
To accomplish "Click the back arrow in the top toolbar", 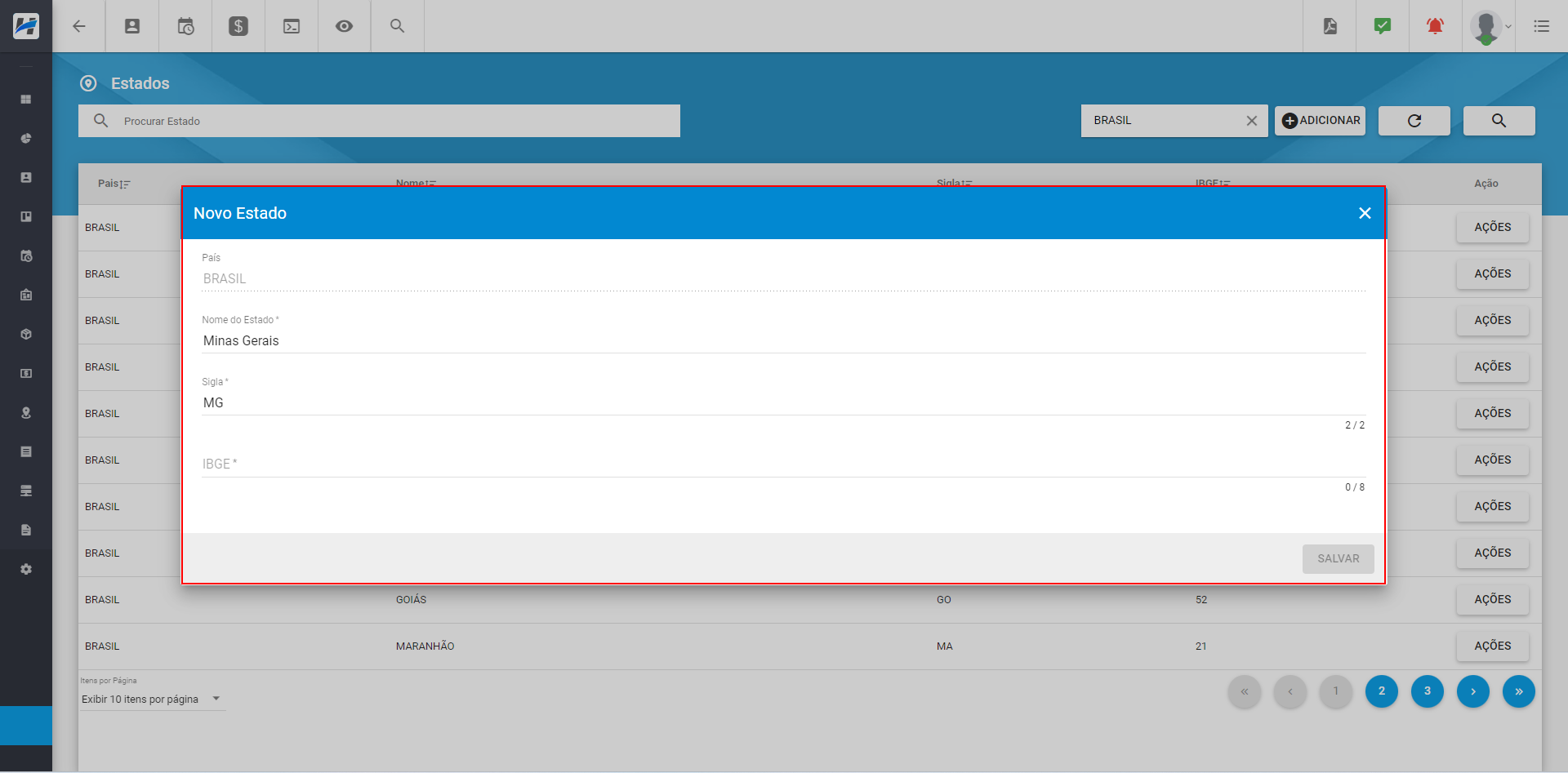I will (79, 26).
